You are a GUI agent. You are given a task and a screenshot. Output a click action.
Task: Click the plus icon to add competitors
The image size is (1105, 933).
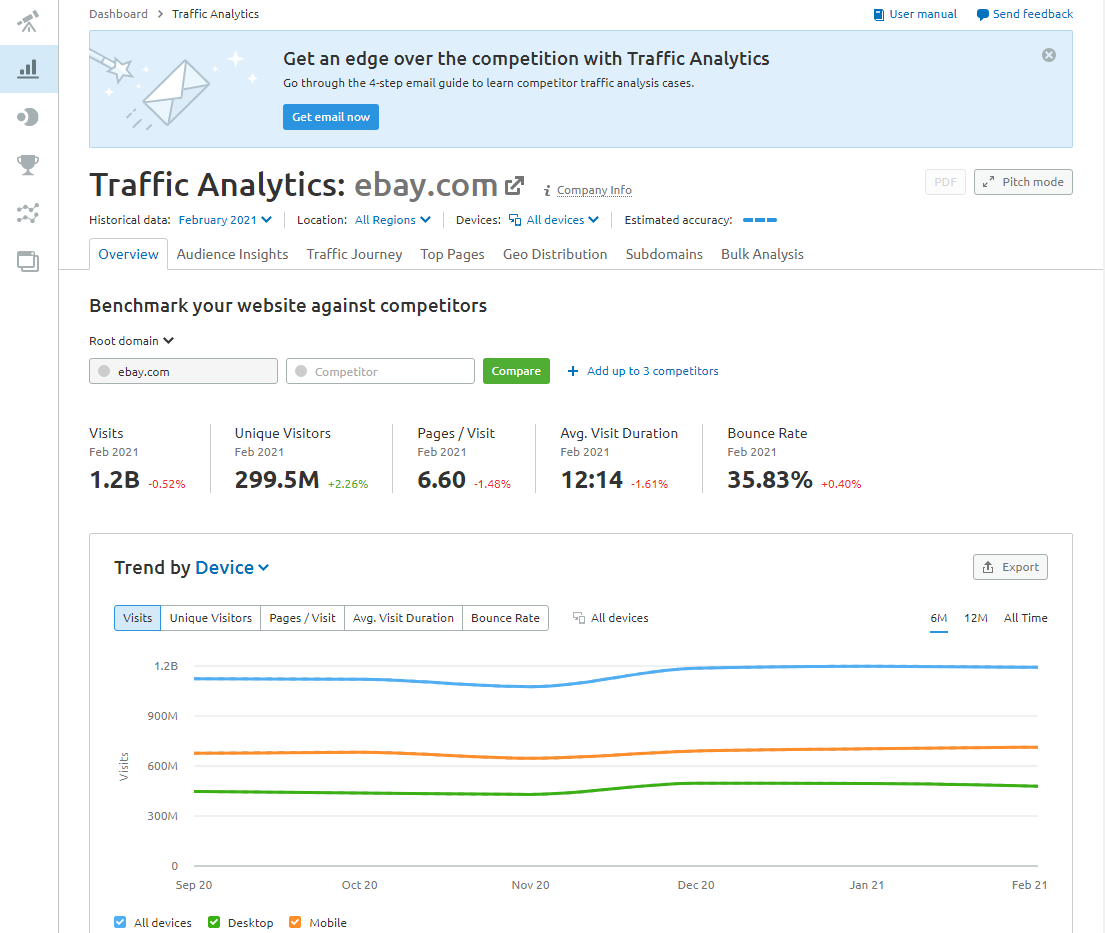tap(573, 371)
